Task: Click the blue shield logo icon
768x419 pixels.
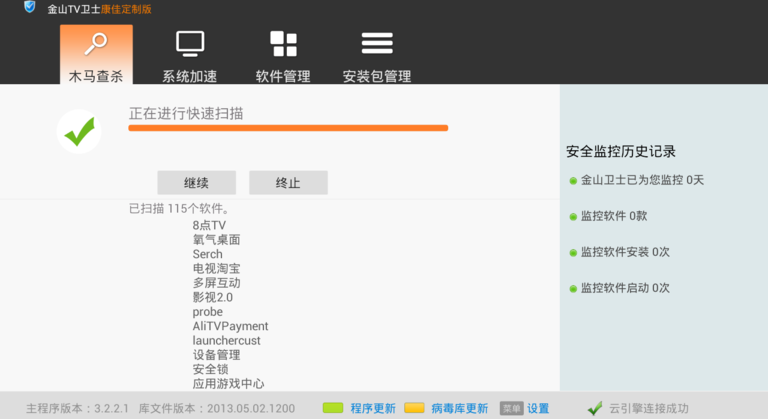Action: click(30, 7)
